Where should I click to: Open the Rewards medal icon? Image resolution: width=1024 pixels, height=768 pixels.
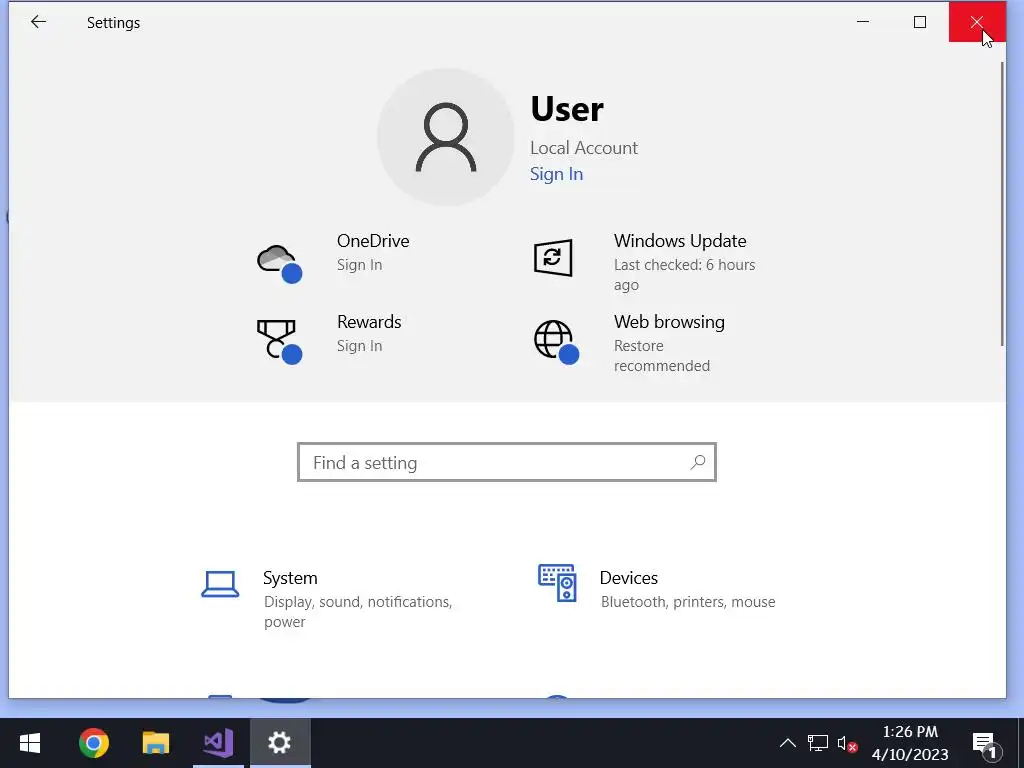(280, 341)
